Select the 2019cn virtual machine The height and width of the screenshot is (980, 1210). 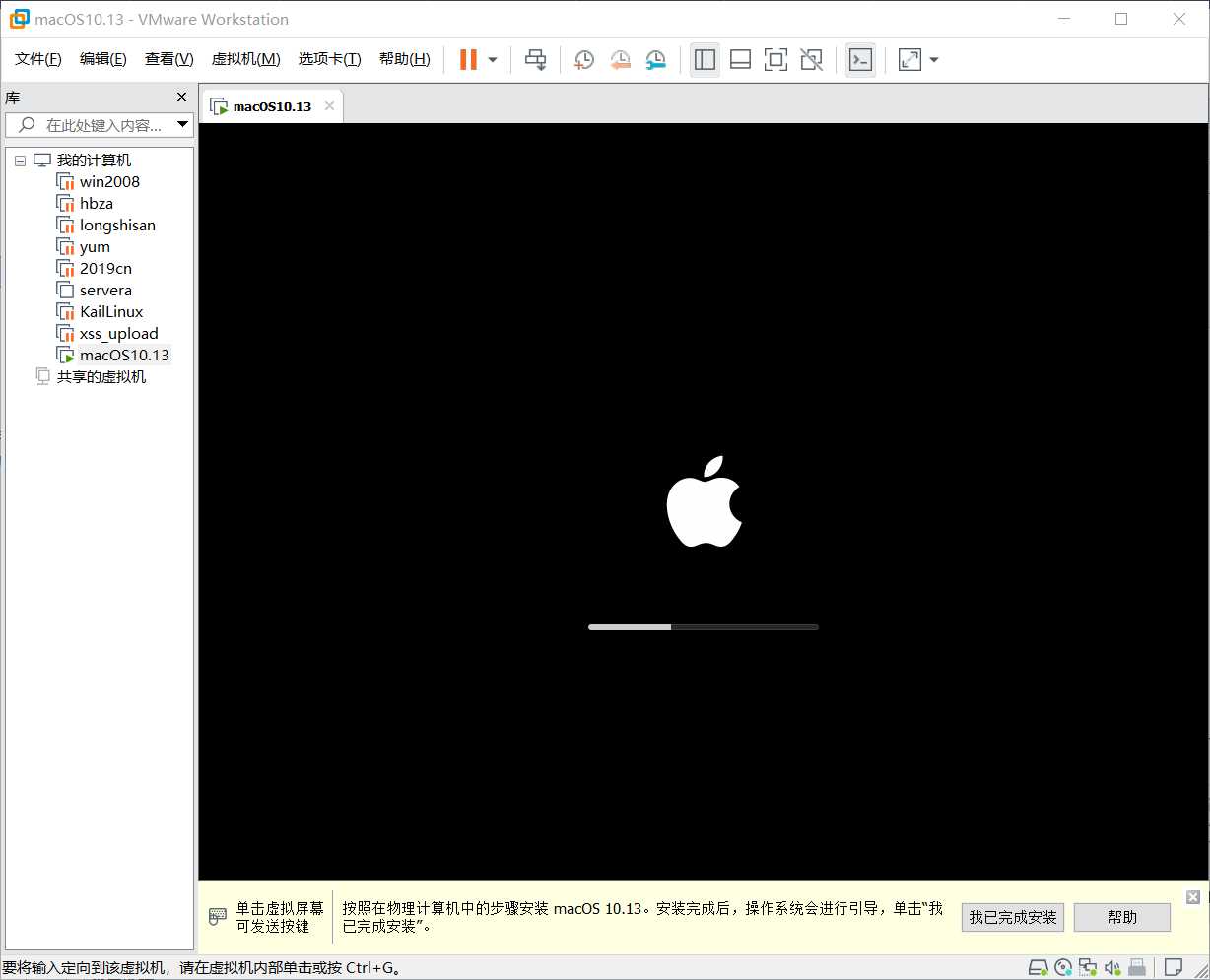(105, 269)
